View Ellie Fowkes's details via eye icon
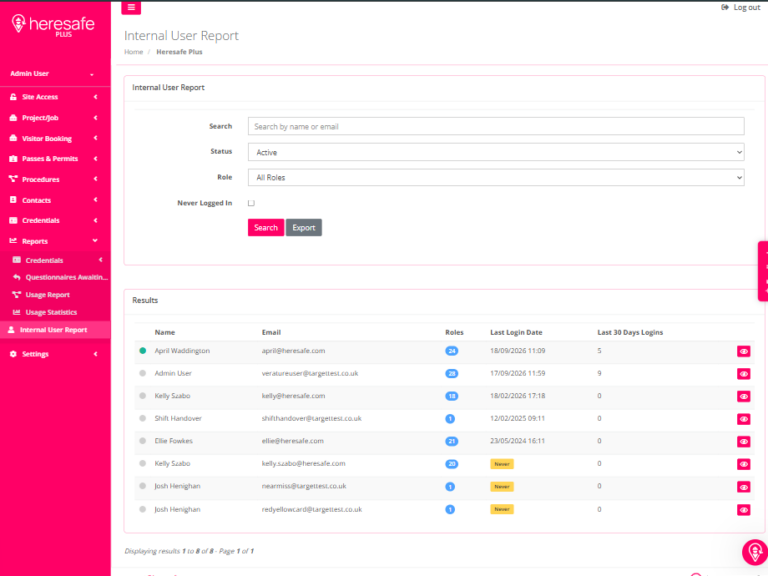 [744, 441]
